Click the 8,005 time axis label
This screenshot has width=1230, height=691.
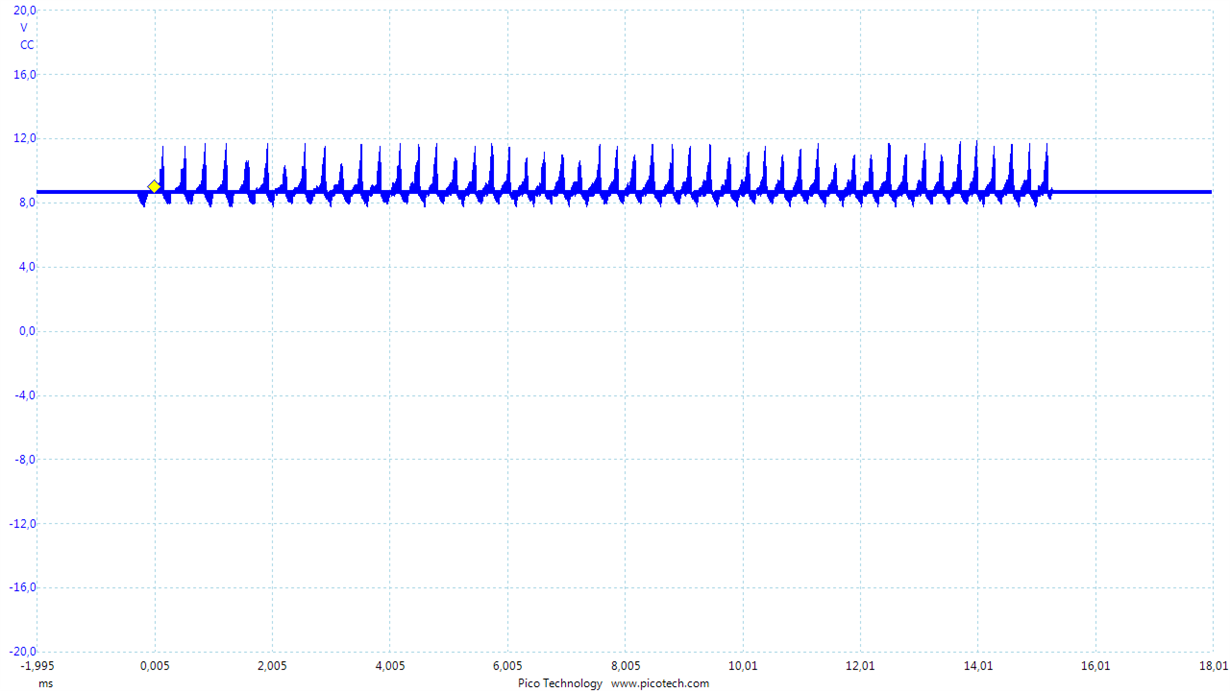[x=625, y=665]
